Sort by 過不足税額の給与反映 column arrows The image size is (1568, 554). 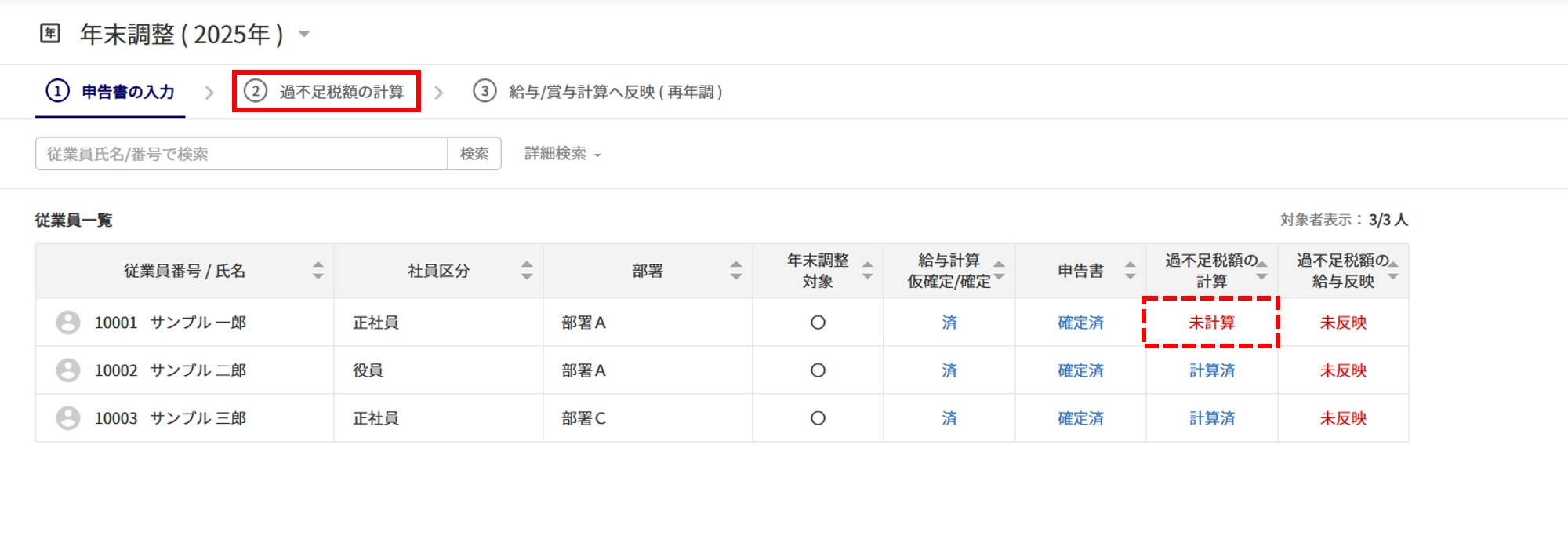1392,271
